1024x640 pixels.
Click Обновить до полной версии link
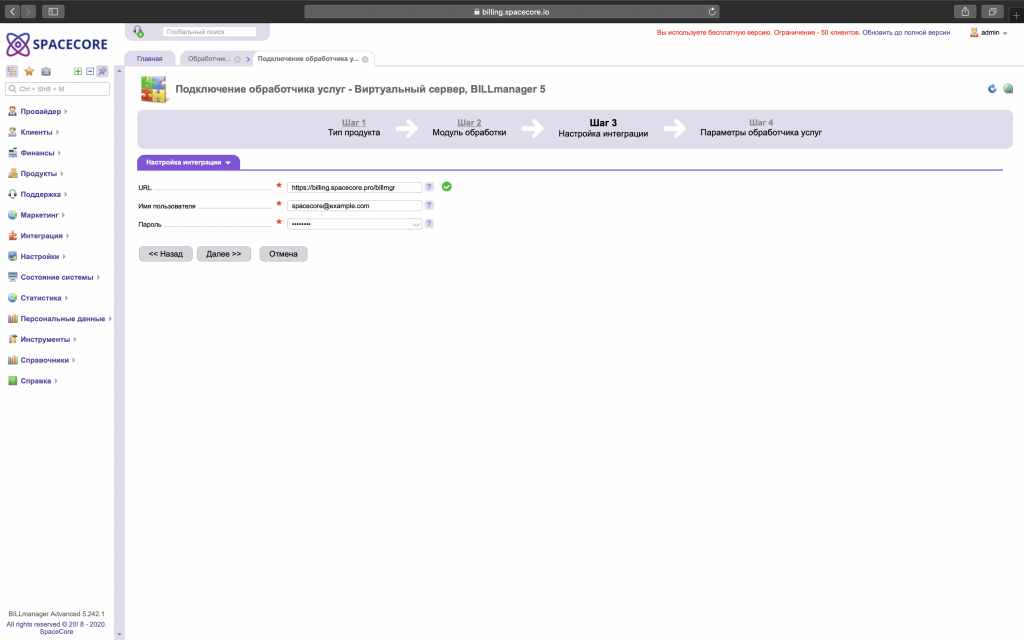[x=906, y=33]
